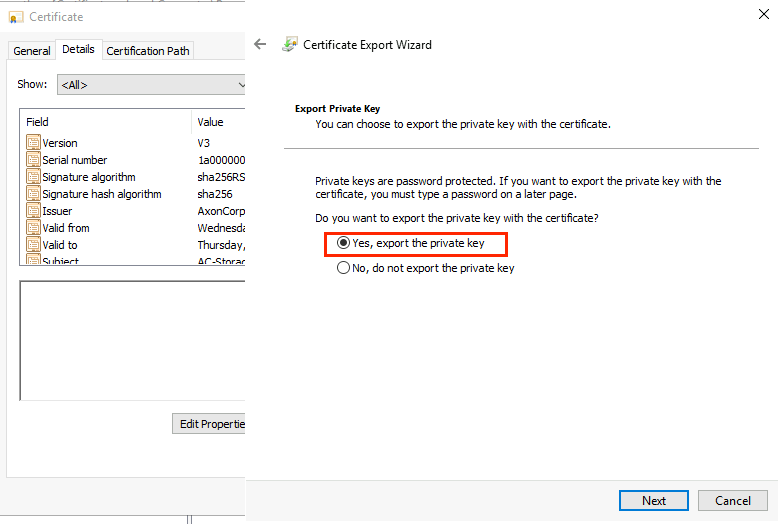Screen dimensions: 778x524
Task: Click the V3 value cell
Action: [203, 143]
